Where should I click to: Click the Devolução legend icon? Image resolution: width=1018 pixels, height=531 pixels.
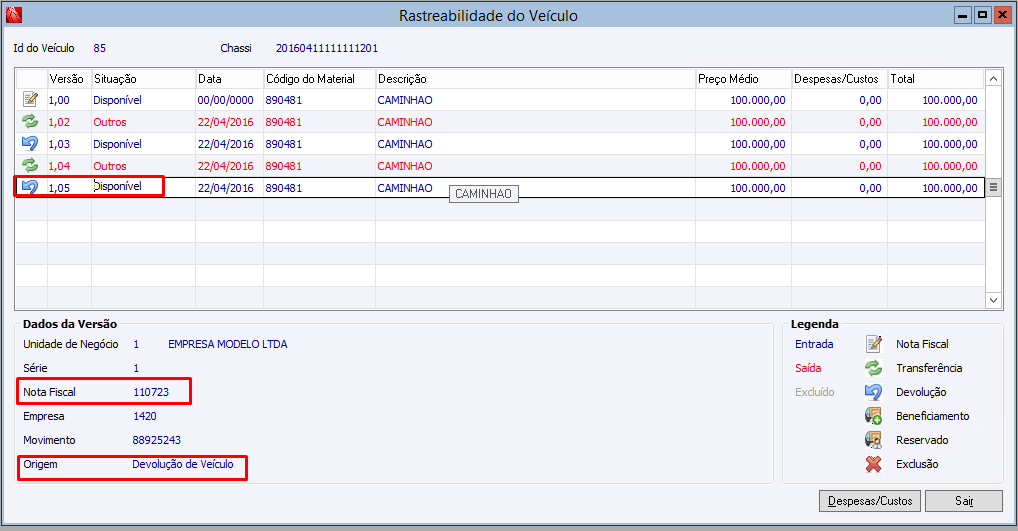coord(874,392)
